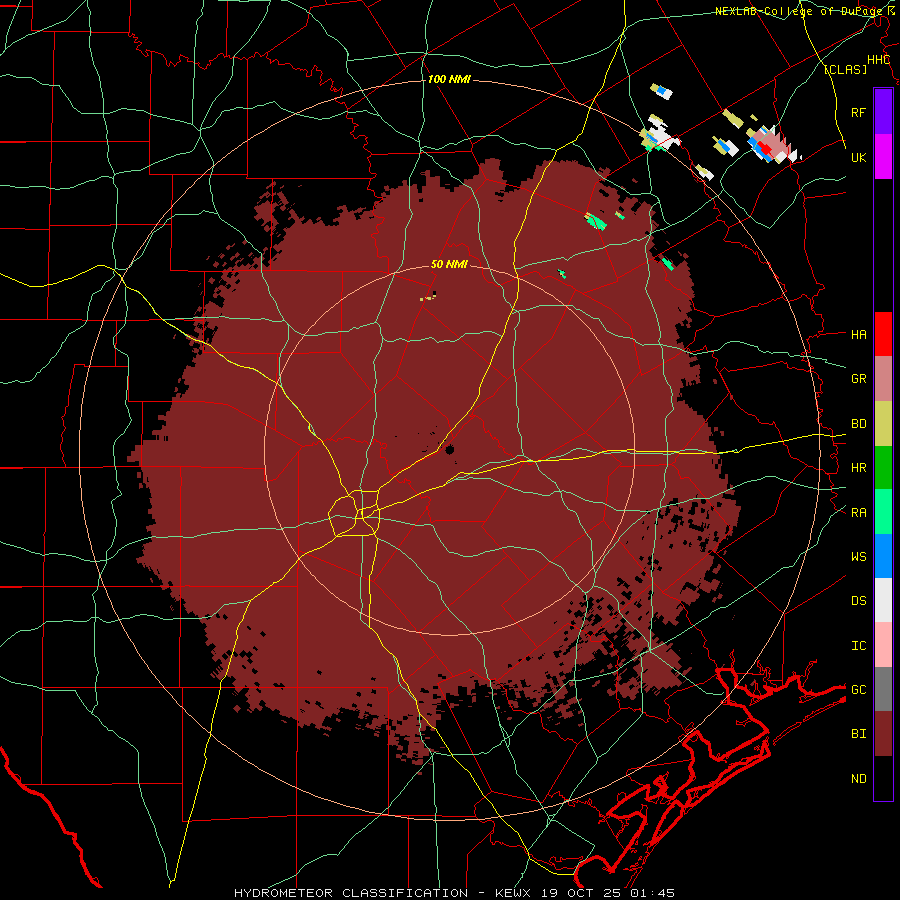Click the Hydrometeor Classification KEWX timestamp caption
This screenshot has height=900, width=900.
click(x=454, y=893)
